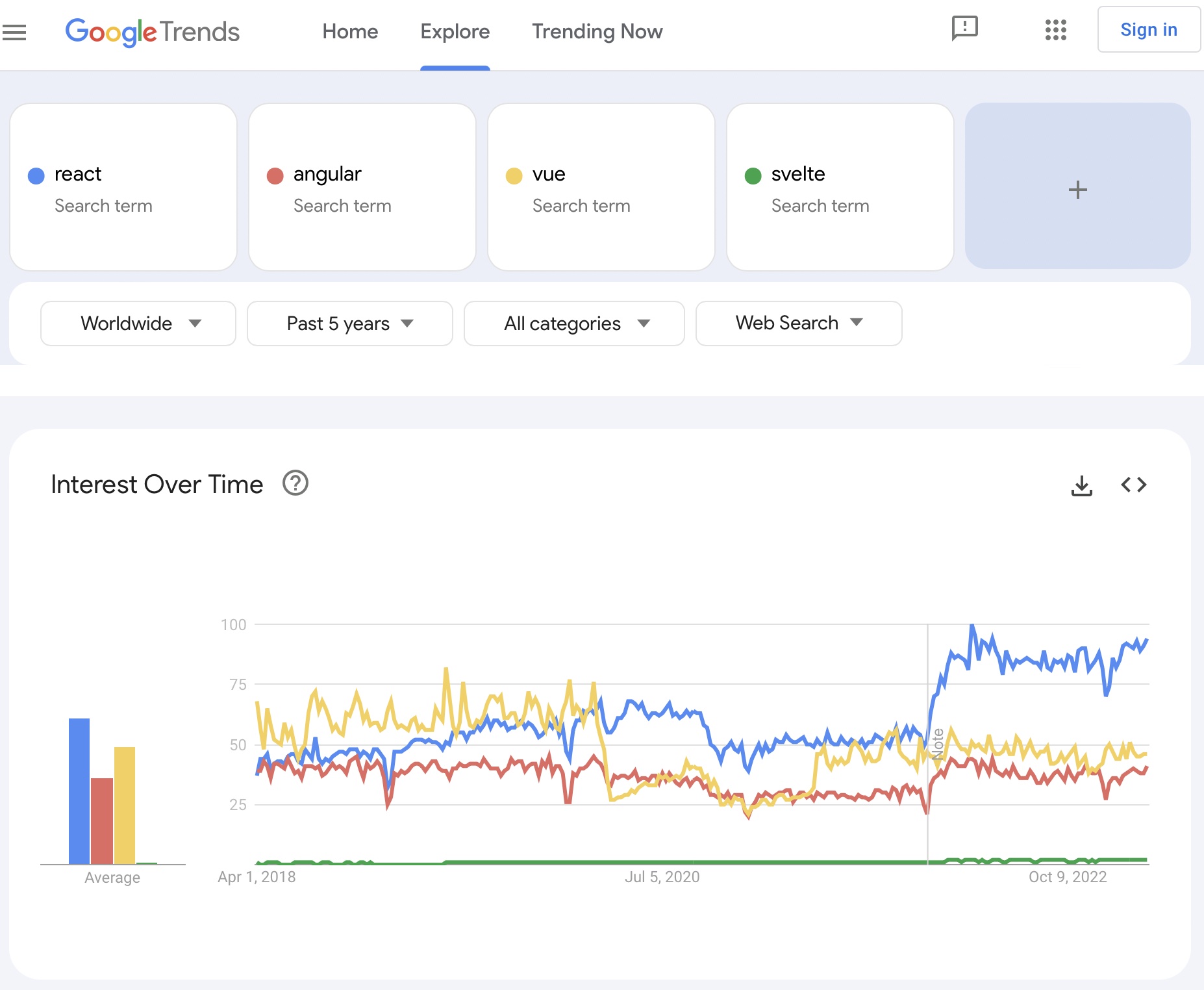This screenshot has height=990, width=1204.
Task: Open the hamburger main menu
Action: pos(14,32)
